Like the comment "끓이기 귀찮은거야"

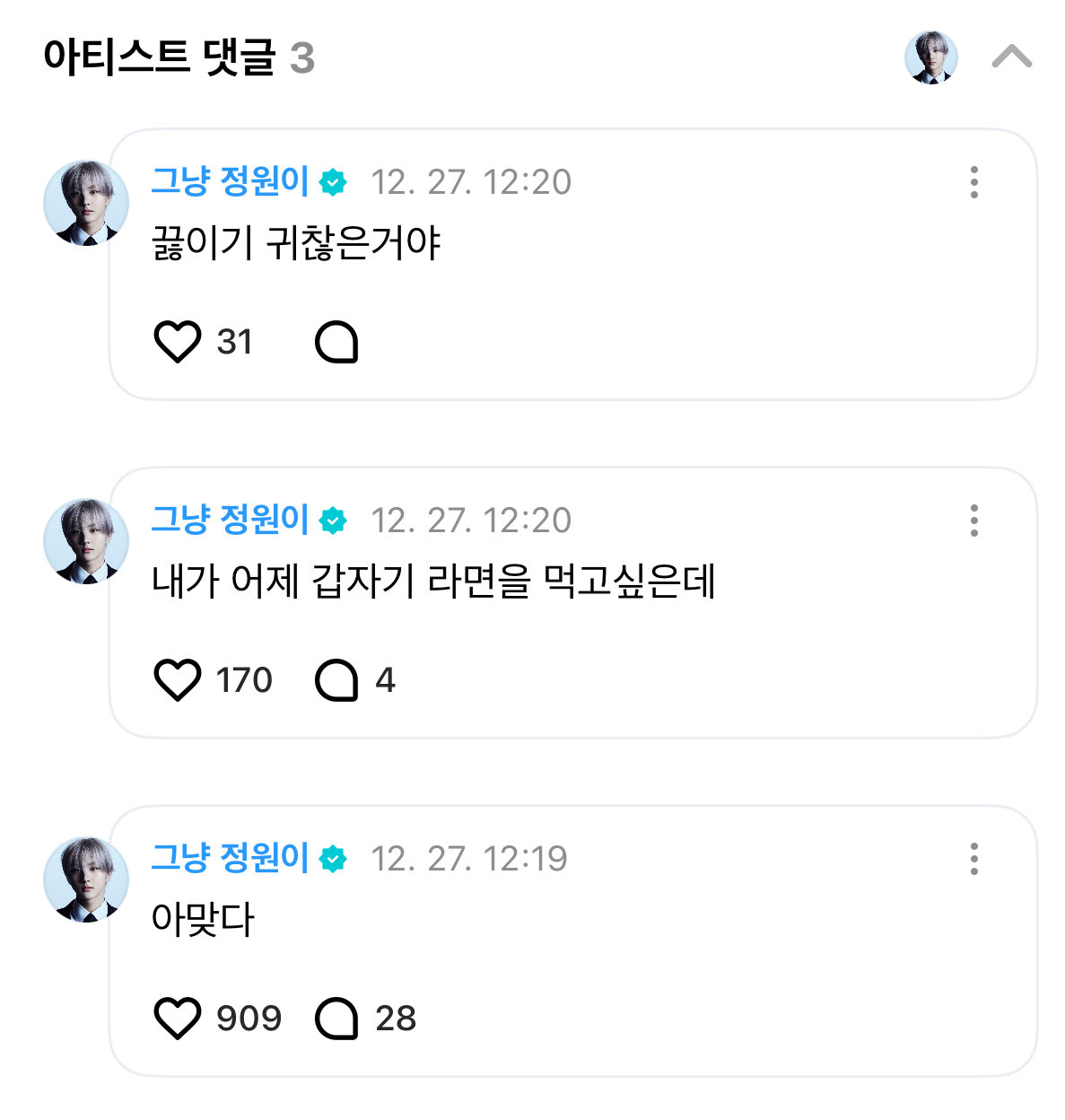click(x=178, y=342)
